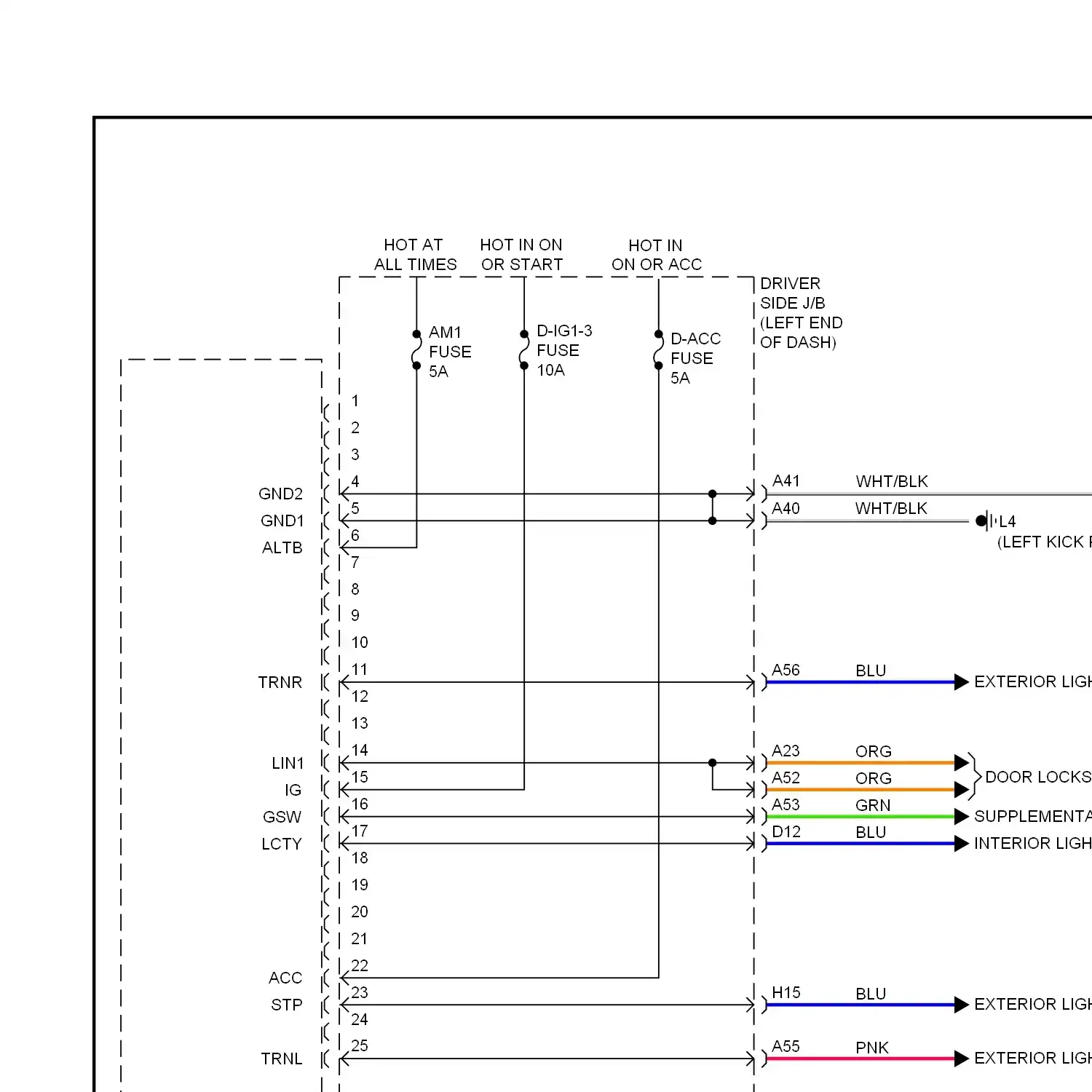Screen dimensions: 1092x1092
Task: Click BLU label on the D12 wire
Action: pyautogui.click(x=871, y=832)
